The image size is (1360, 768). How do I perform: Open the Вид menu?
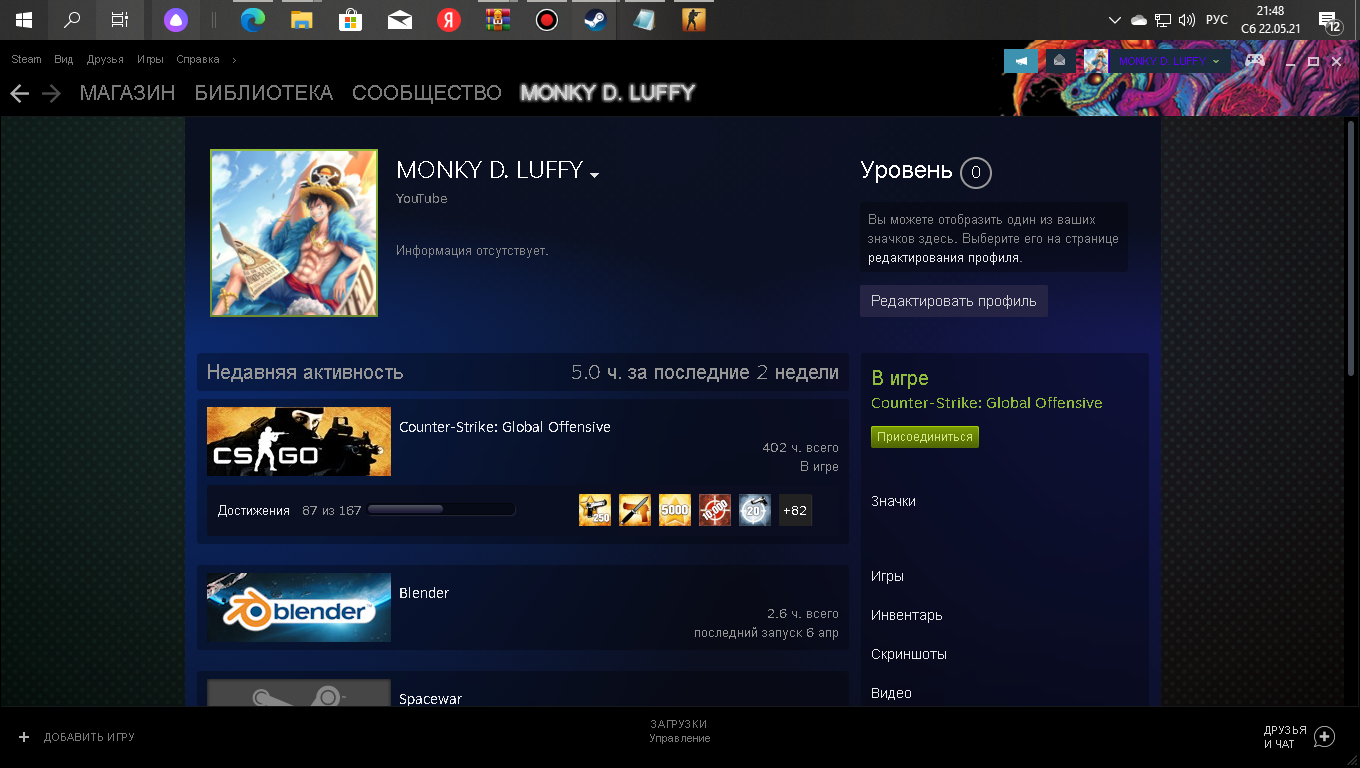pos(64,60)
